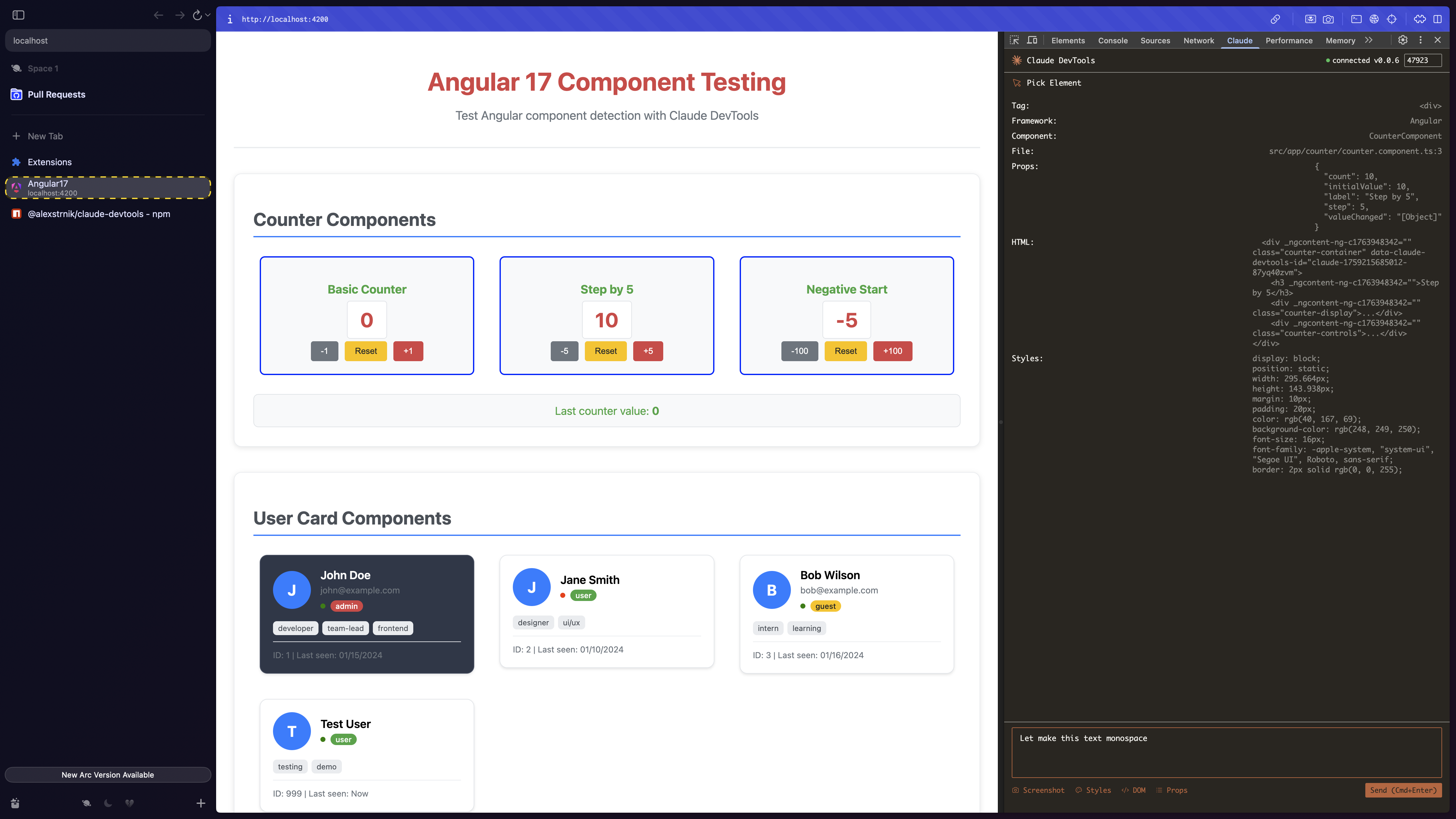Open the Extensions sidebar item

point(108,162)
